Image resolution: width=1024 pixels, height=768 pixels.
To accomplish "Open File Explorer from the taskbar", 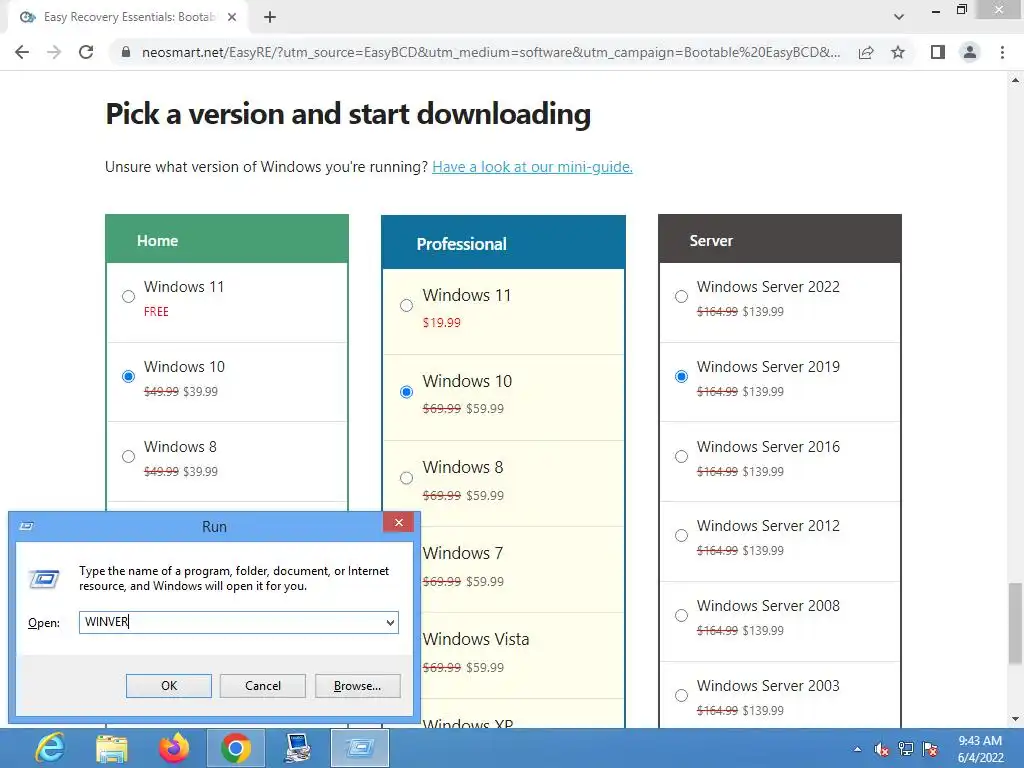I will click(x=112, y=748).
